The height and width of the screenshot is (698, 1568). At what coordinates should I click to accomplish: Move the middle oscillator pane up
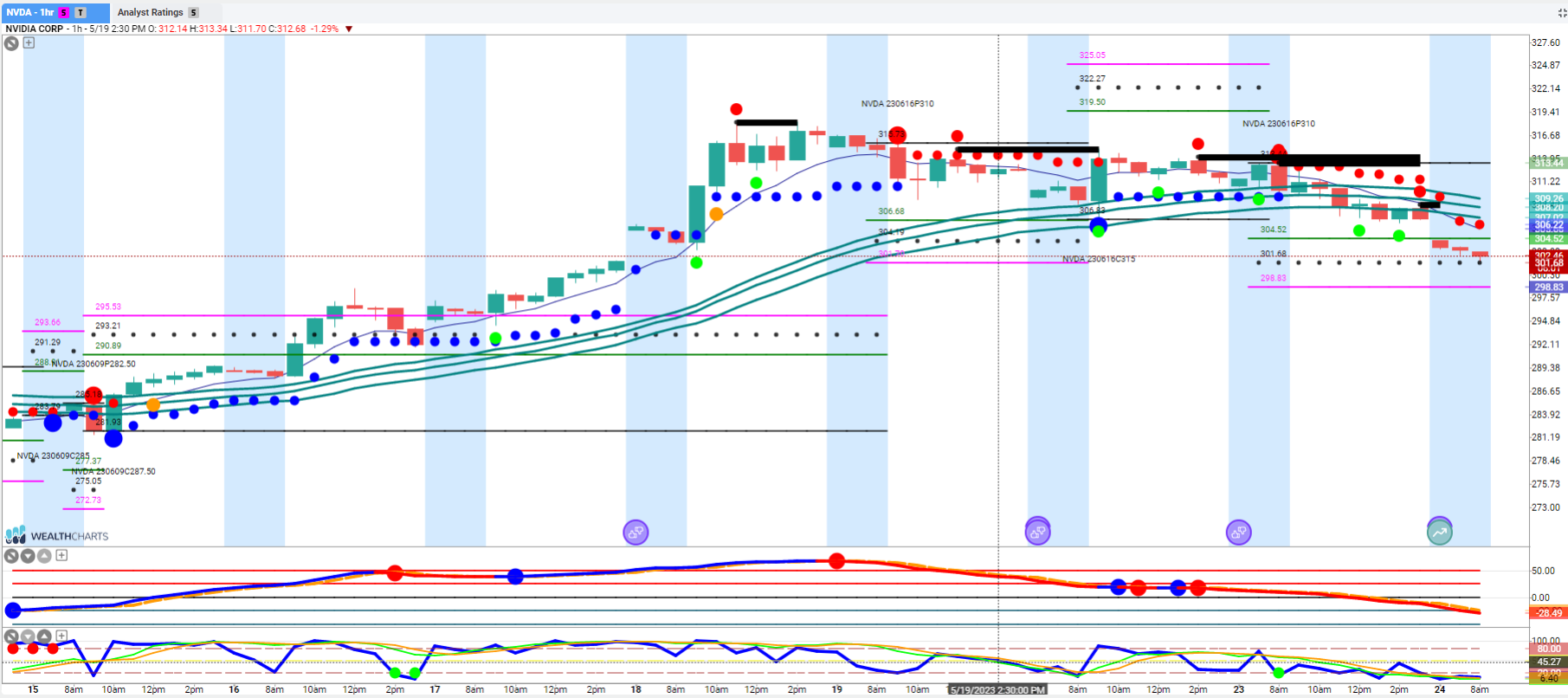tap(44, 556)
